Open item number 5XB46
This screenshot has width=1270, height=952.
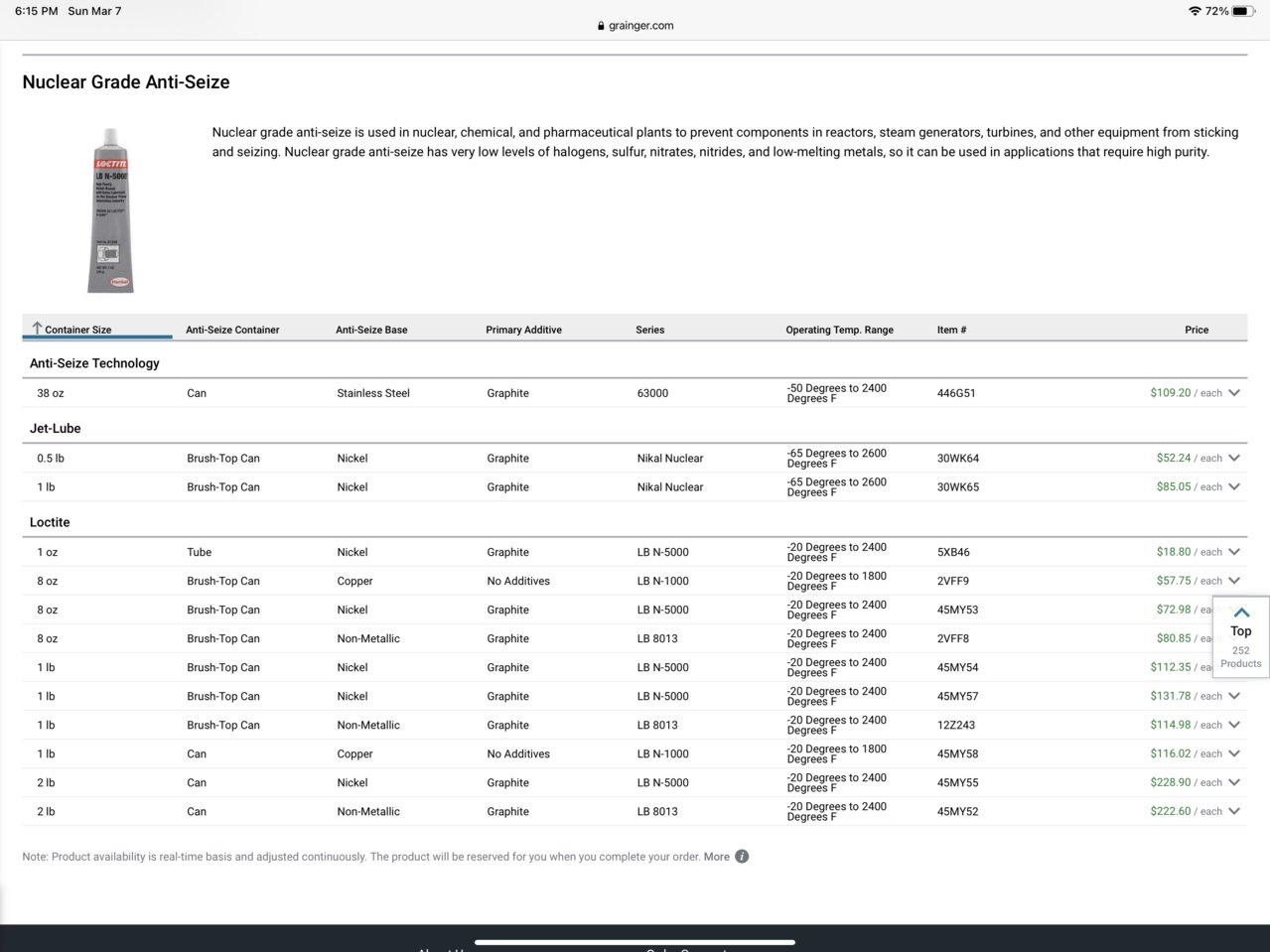point(953,552)
